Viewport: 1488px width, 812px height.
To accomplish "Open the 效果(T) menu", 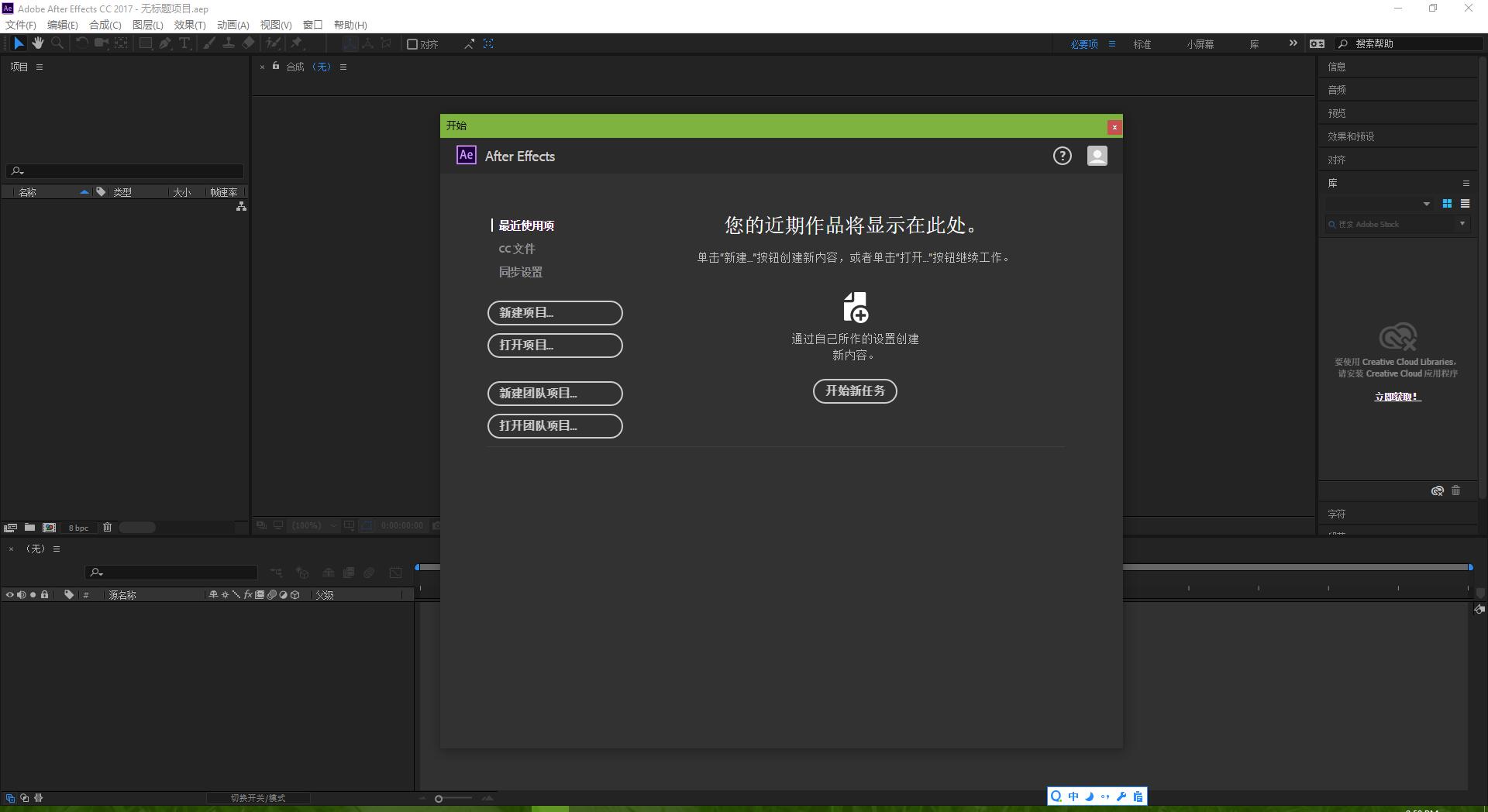I will (190, 25).
